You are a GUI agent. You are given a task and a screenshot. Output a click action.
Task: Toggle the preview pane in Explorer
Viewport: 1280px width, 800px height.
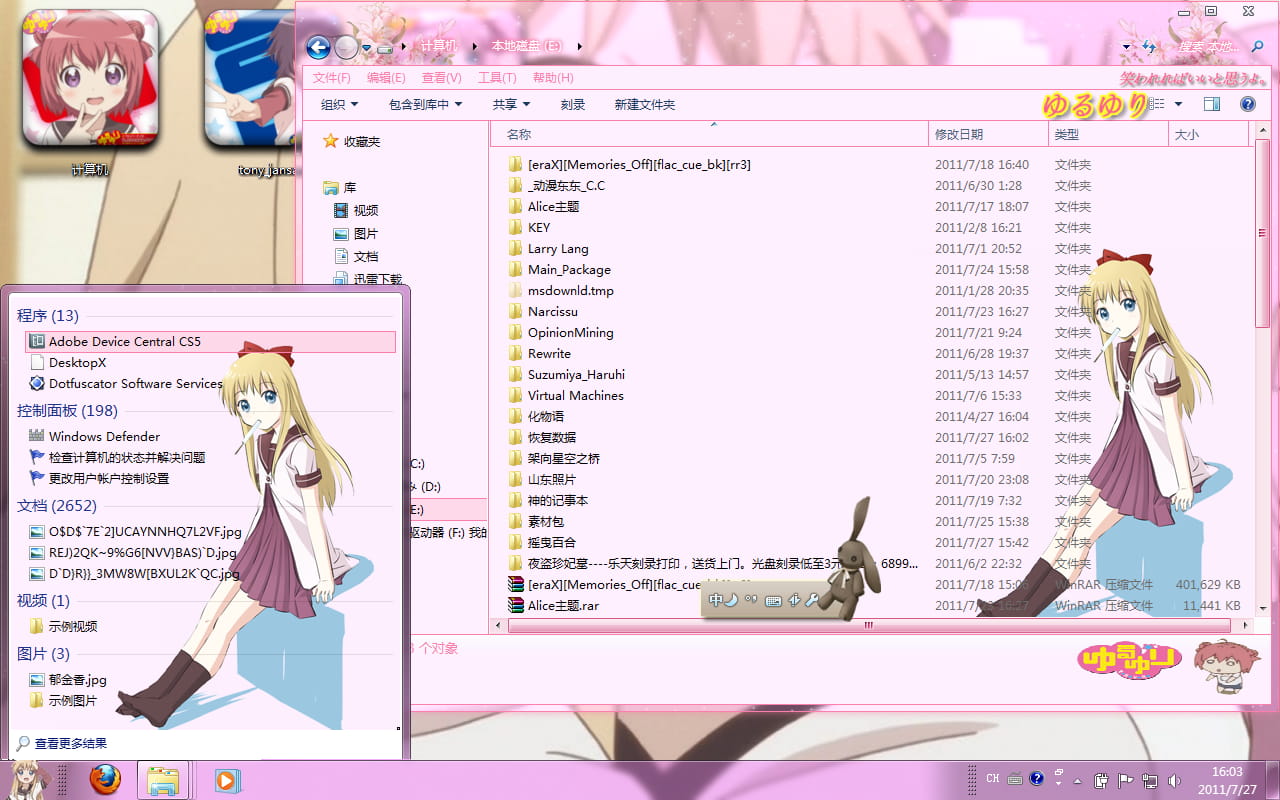[1211, 103]
